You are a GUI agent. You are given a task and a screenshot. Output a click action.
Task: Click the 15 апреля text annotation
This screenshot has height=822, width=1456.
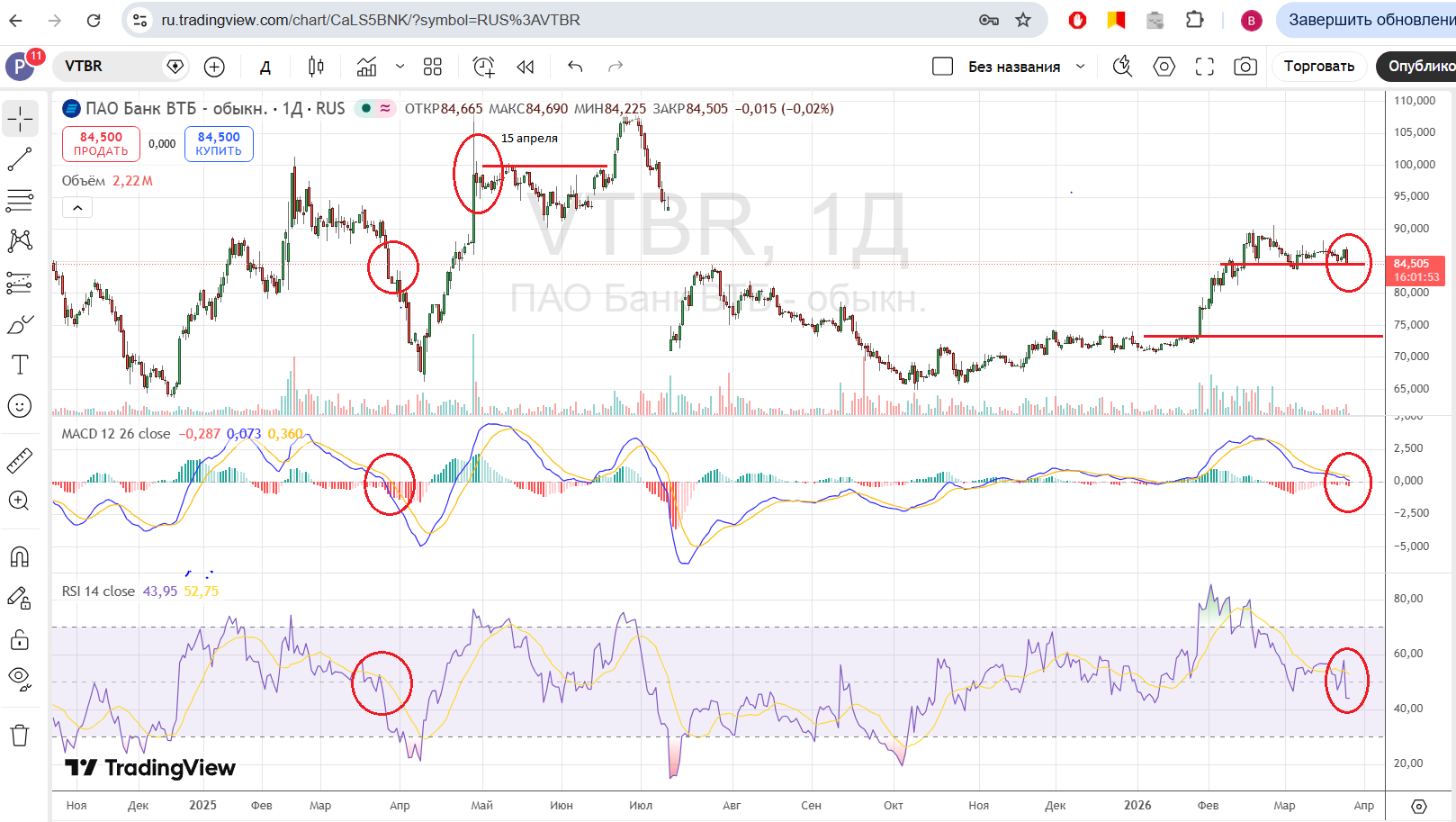529,139
